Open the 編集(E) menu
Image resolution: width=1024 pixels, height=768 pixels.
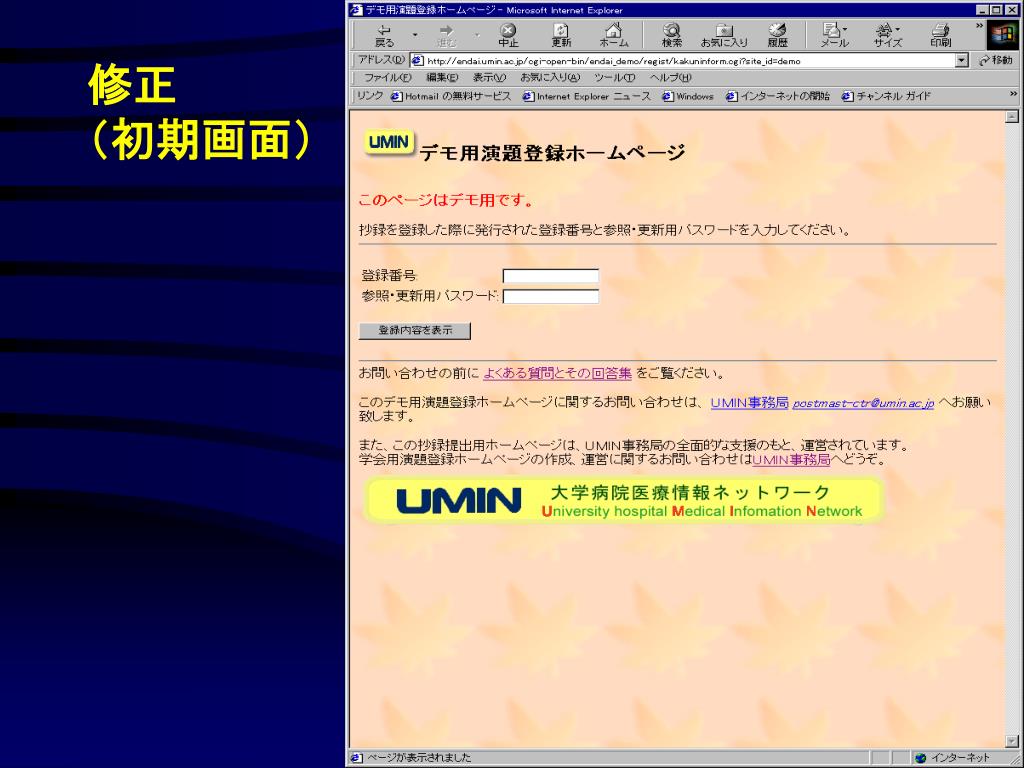(442, 78)
